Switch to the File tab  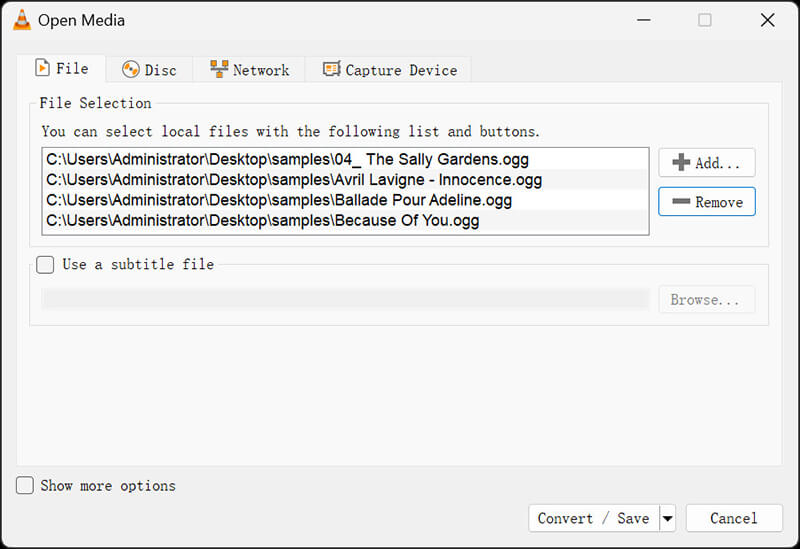tap(61, 68)
